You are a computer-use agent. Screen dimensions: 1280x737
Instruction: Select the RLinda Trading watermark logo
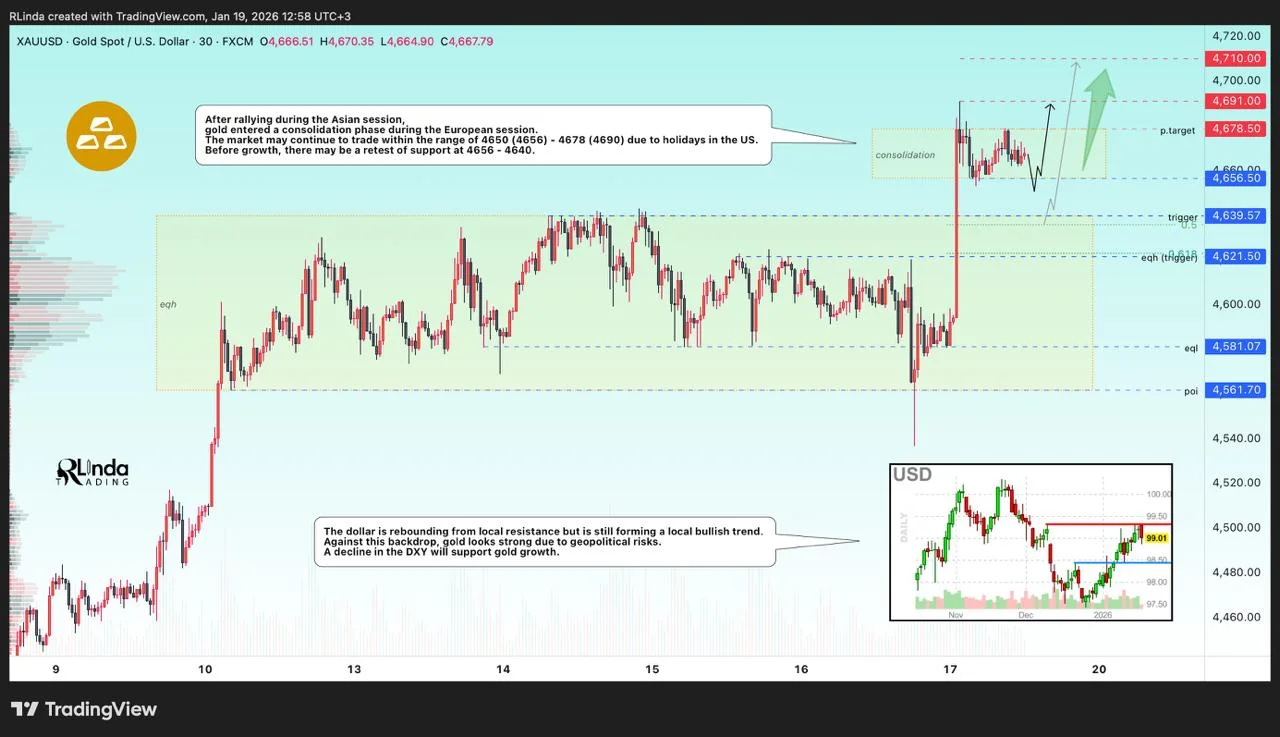click(91, 472)
